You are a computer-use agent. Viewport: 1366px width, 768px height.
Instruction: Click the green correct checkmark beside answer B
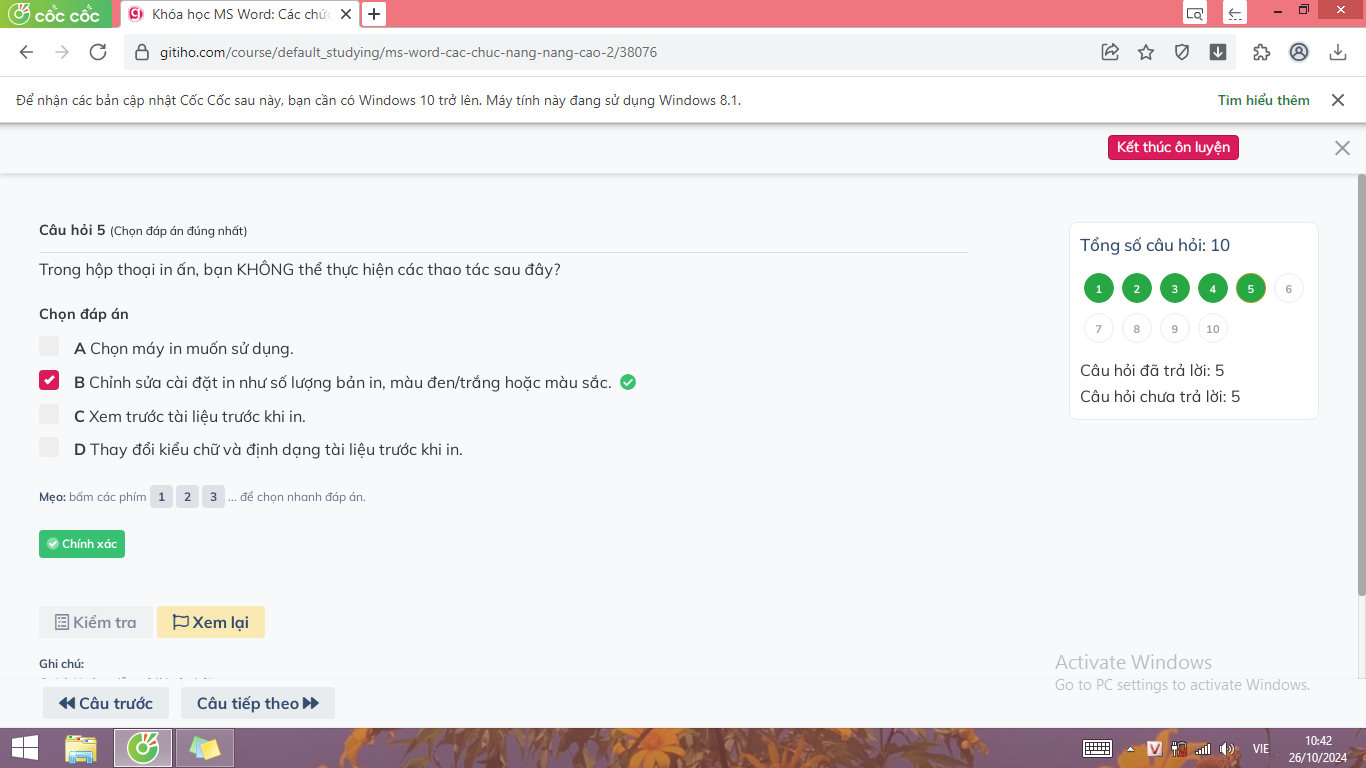click(628, 382)
